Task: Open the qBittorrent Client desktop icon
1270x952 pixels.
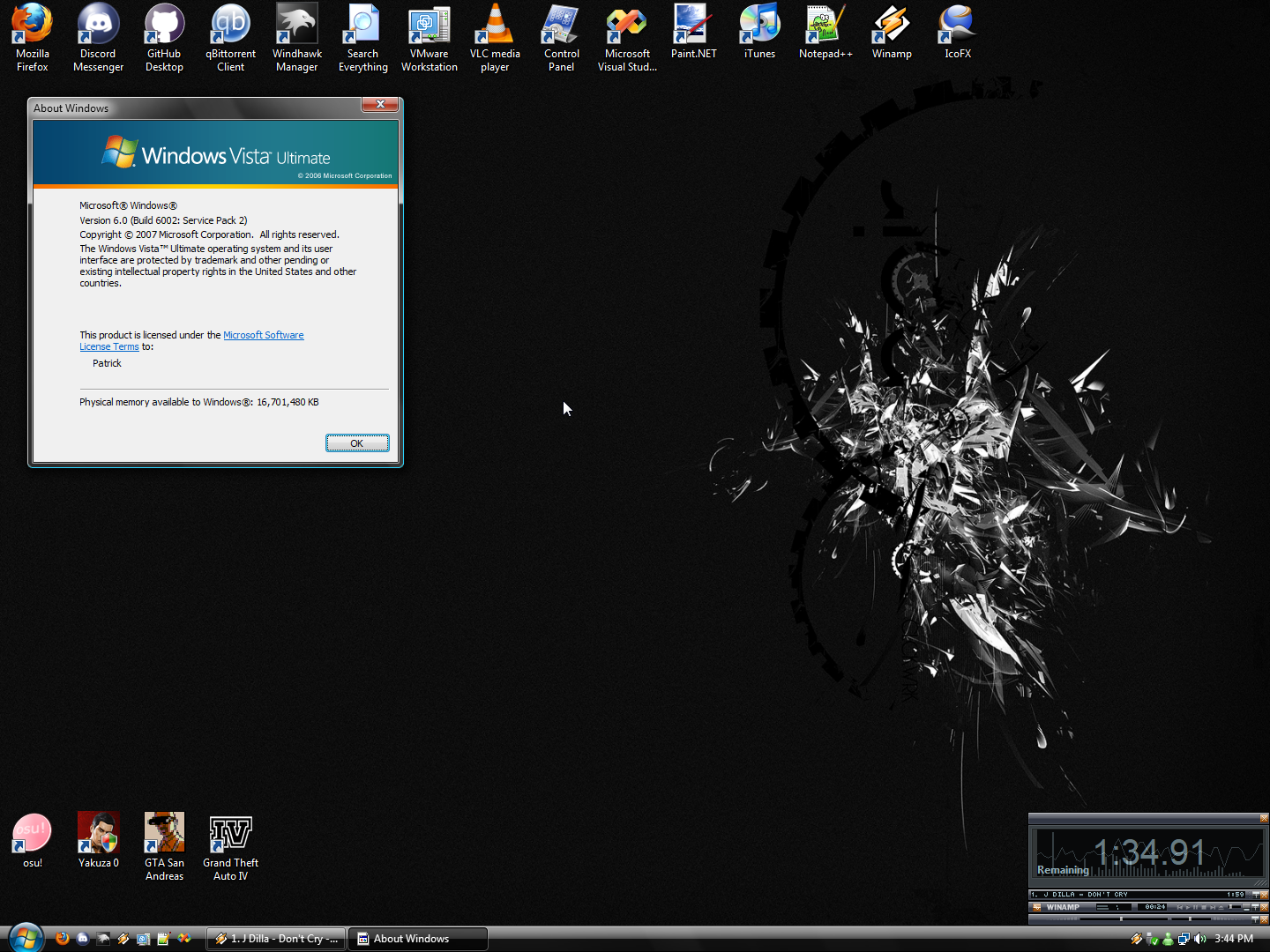Action: 230,37
